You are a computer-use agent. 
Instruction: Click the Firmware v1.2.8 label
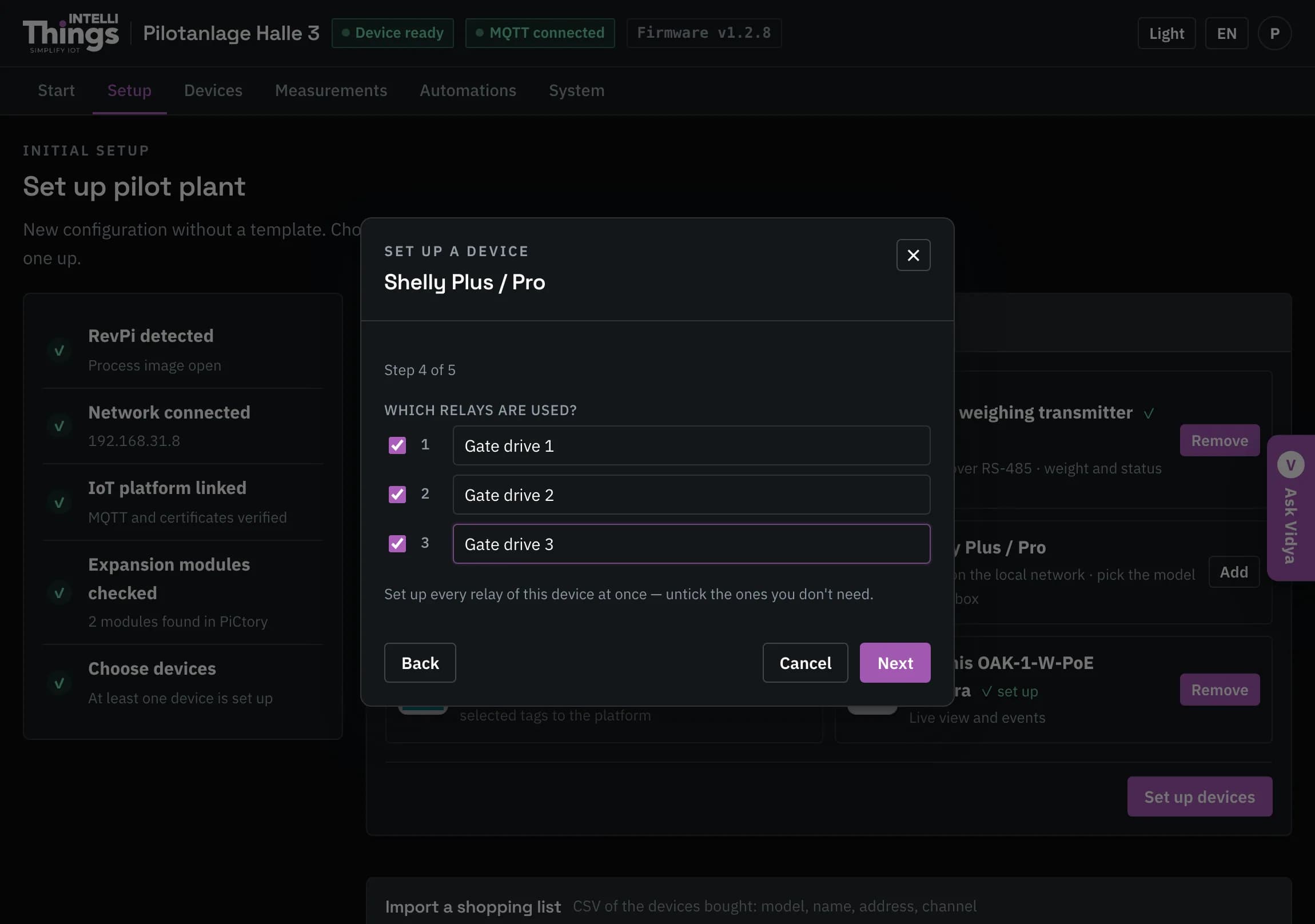(704, 33)
